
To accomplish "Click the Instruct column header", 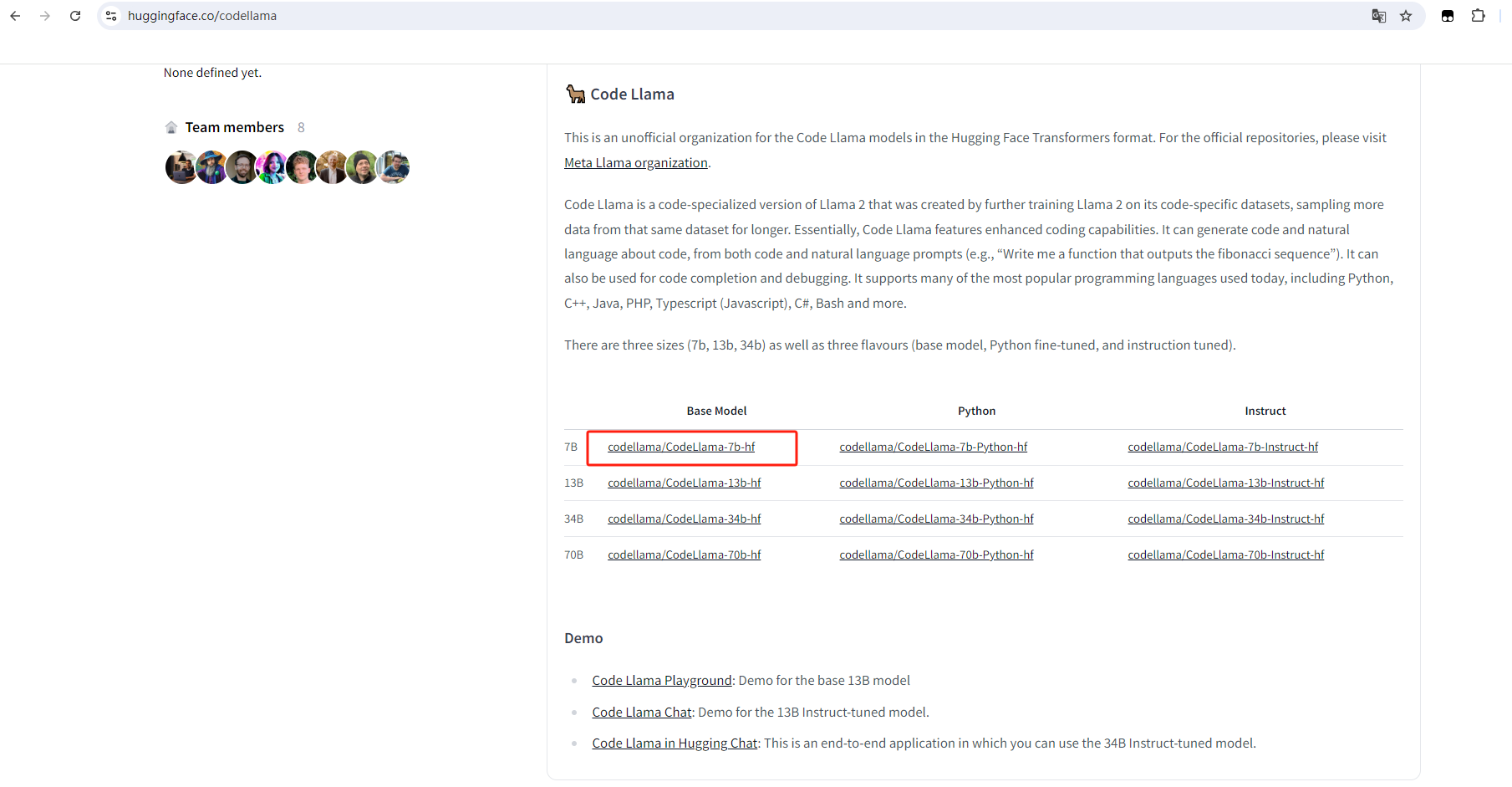I will [x=1265, y=411].
